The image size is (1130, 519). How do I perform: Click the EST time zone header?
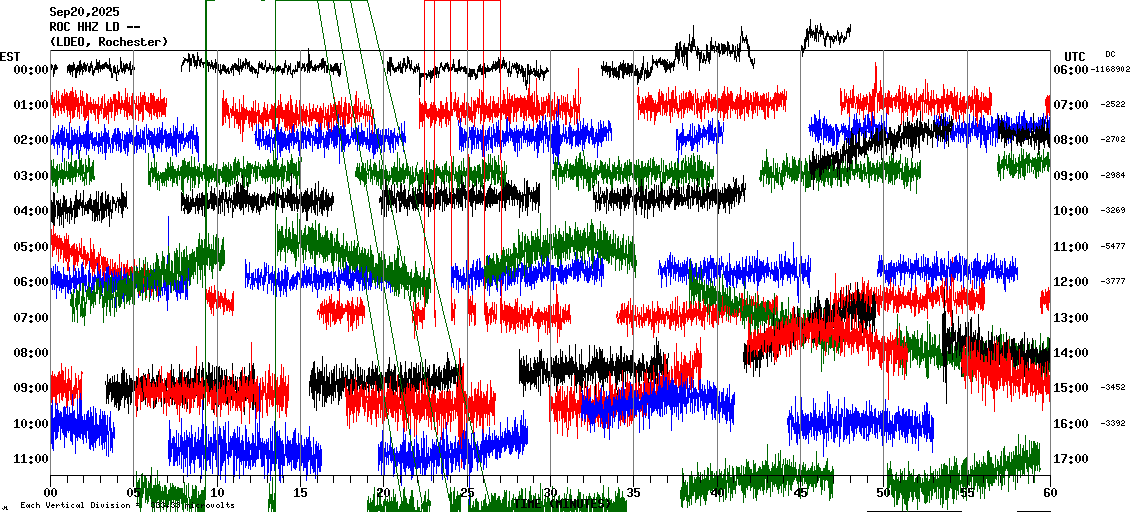point(11,55)
